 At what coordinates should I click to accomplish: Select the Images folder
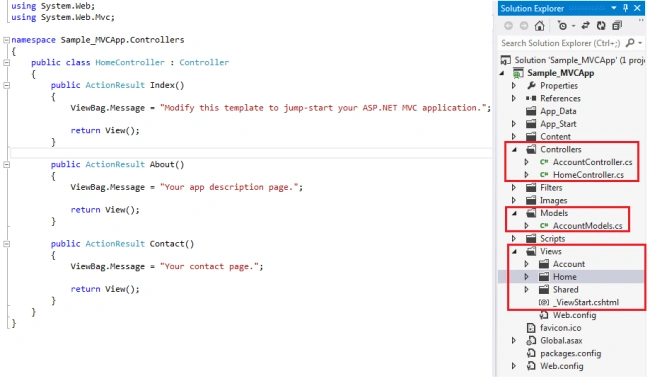tap(553, 200)
